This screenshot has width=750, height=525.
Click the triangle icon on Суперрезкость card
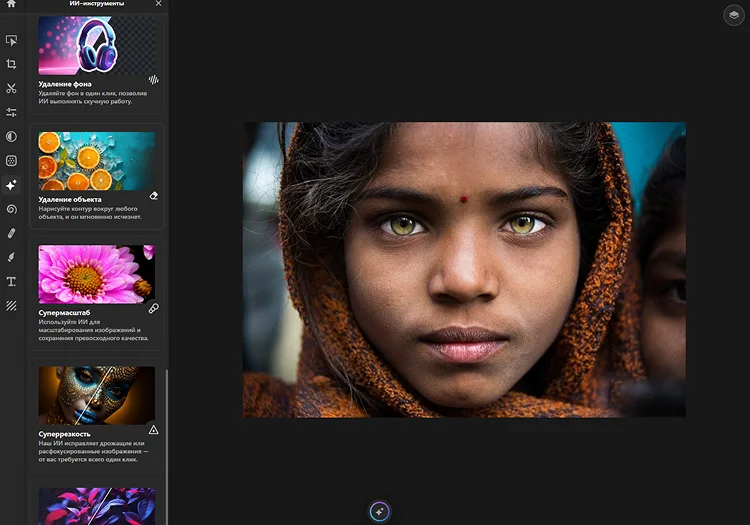pyautogui.click(x=154, y=429)
